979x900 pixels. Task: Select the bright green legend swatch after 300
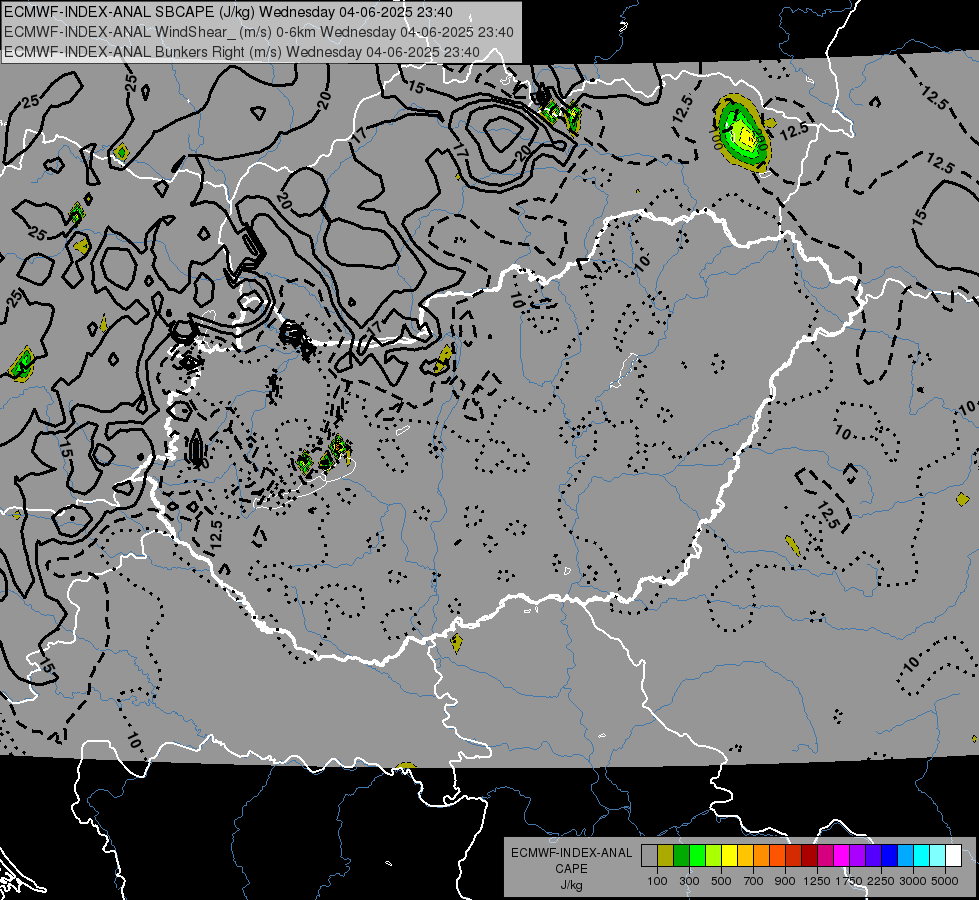(x=697, y=856)
